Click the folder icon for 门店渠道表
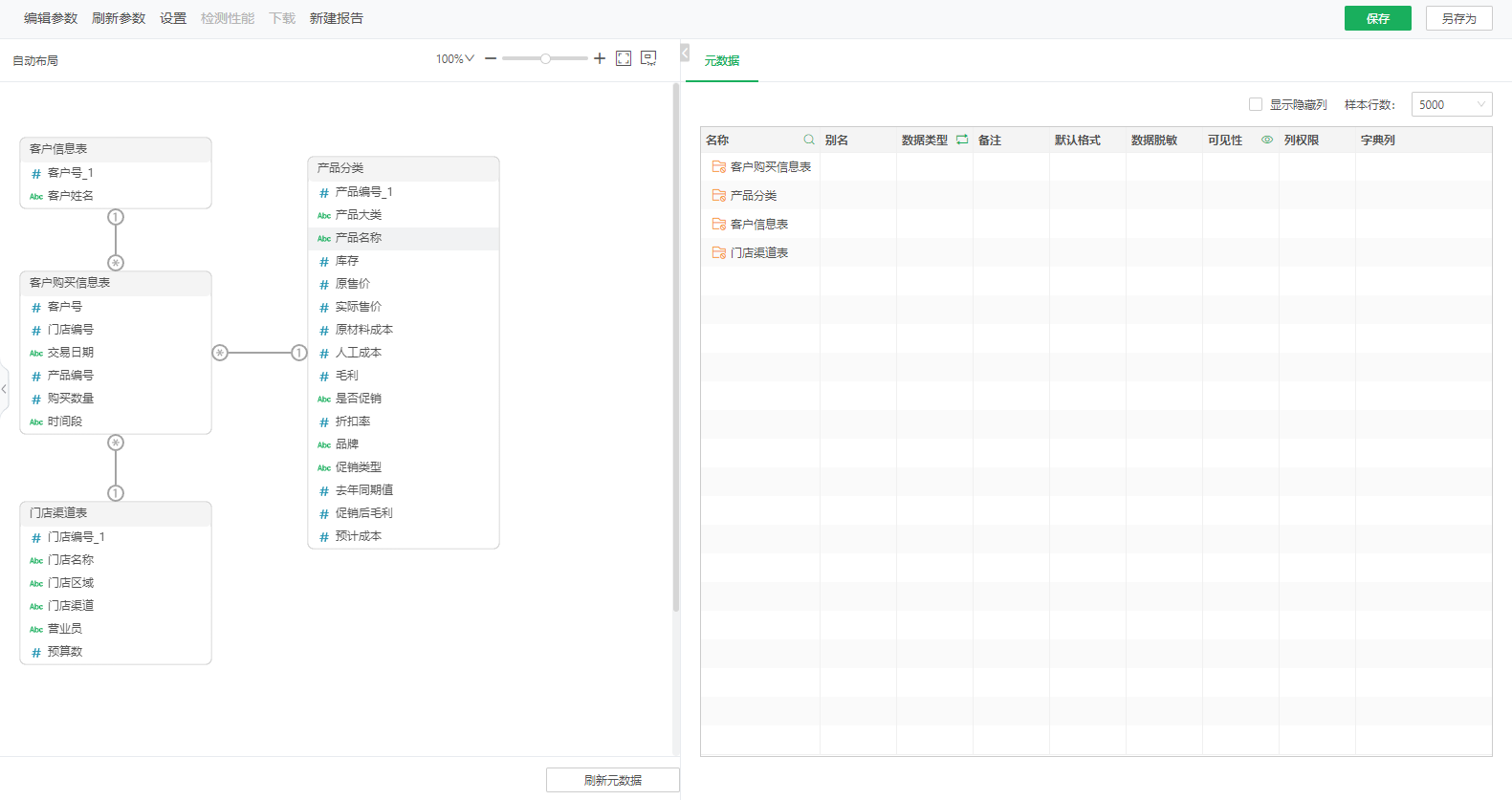 718,252
